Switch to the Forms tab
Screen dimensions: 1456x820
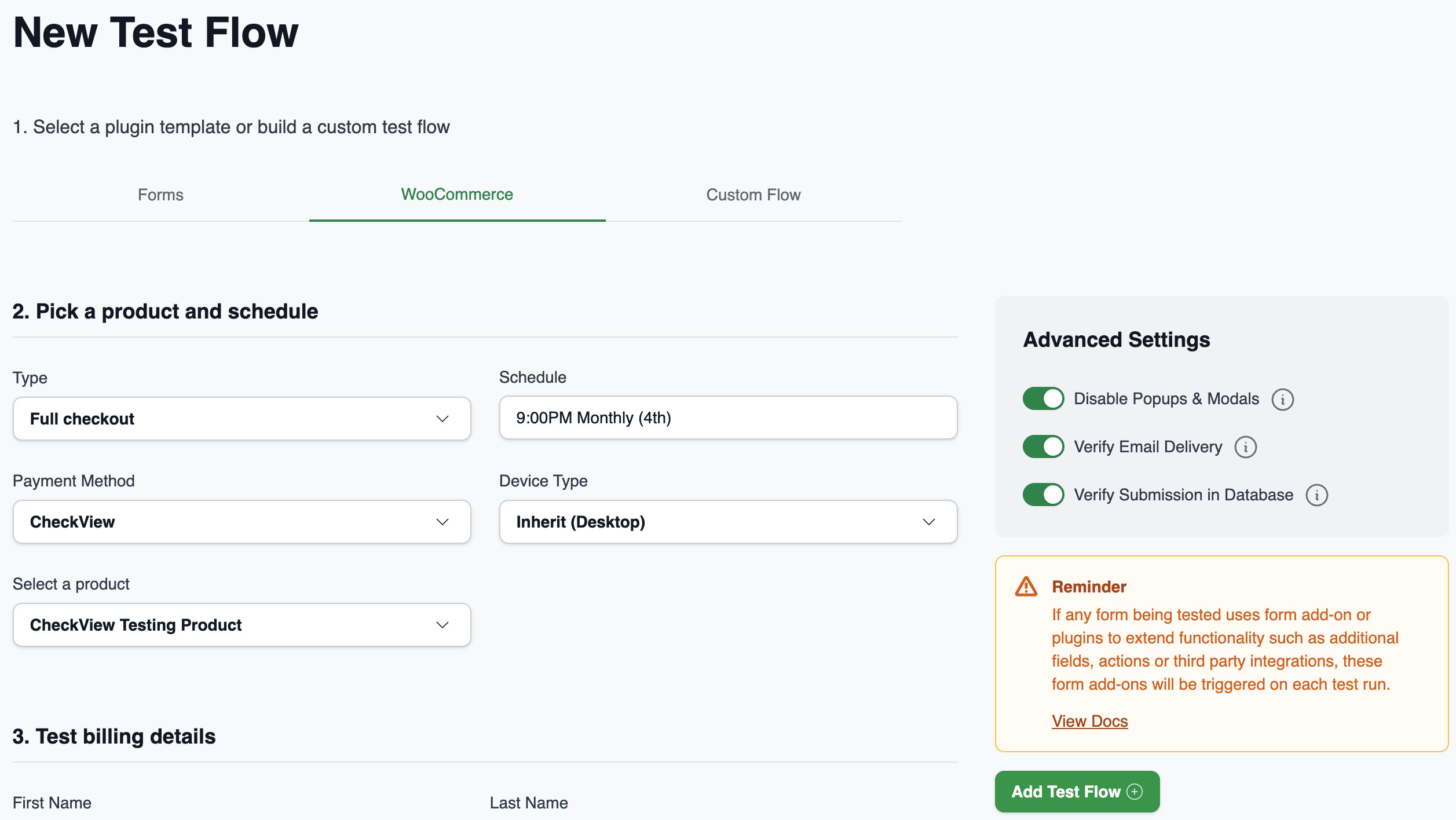click(x=160, y=195)
